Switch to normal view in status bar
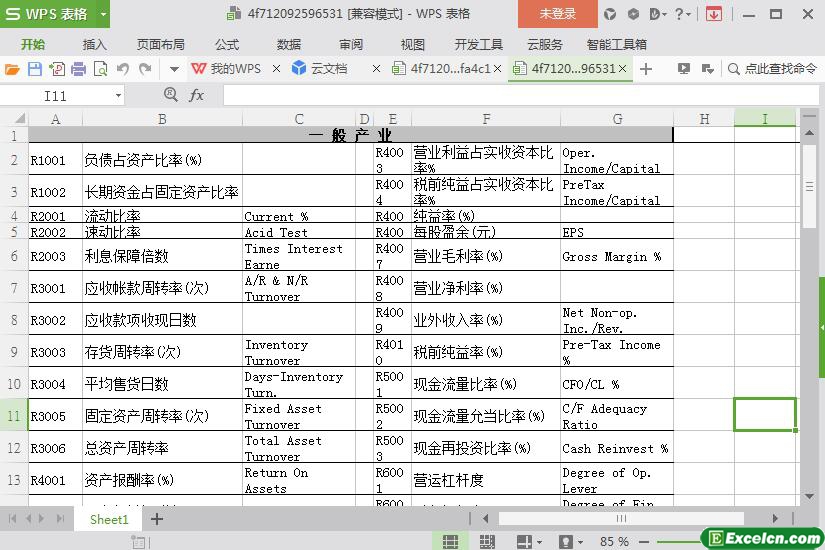Viewport: 825px width, 550px height. tap(451, 541)
